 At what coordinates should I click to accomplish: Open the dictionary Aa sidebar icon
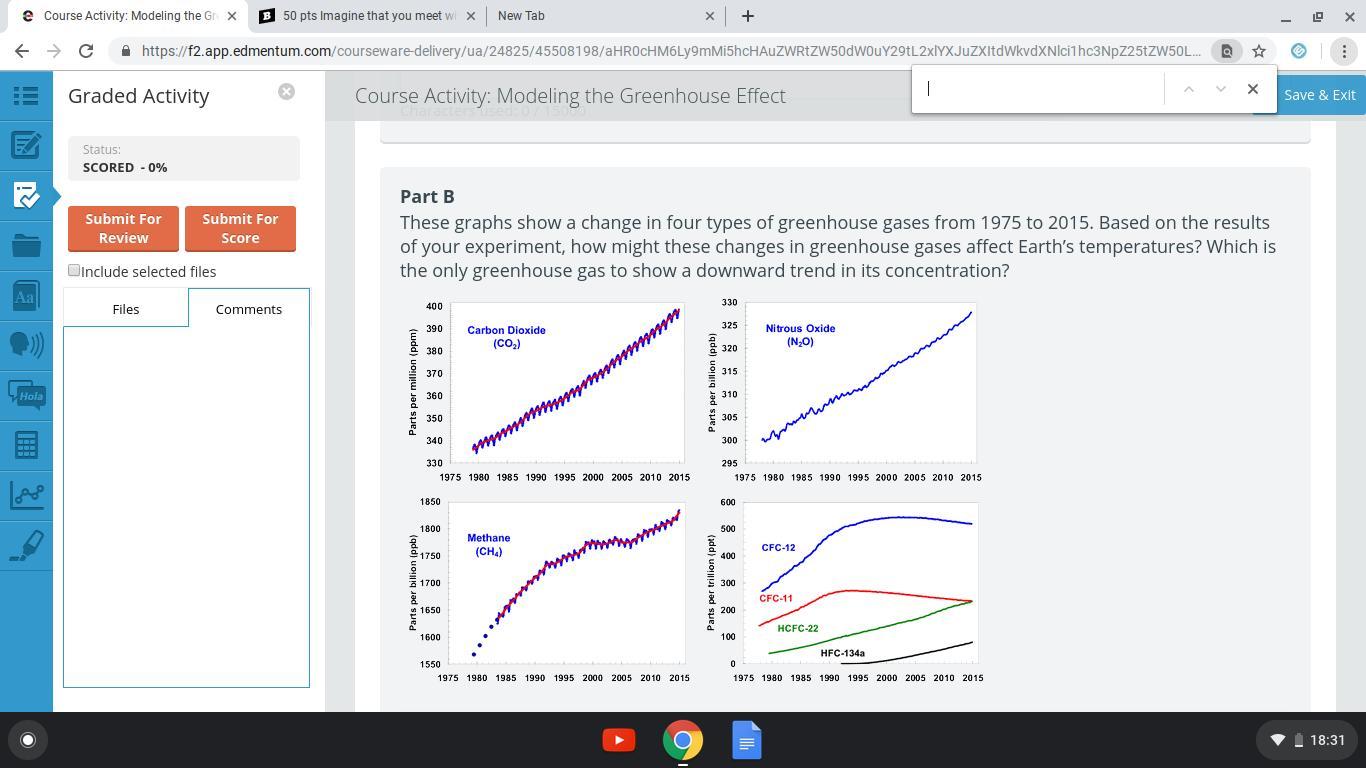tap(26, 295)
